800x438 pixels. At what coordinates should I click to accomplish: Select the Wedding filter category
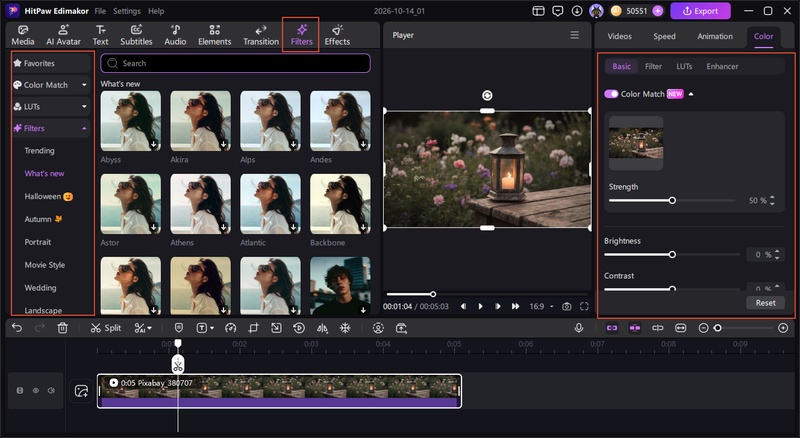[x=40, y=288]
